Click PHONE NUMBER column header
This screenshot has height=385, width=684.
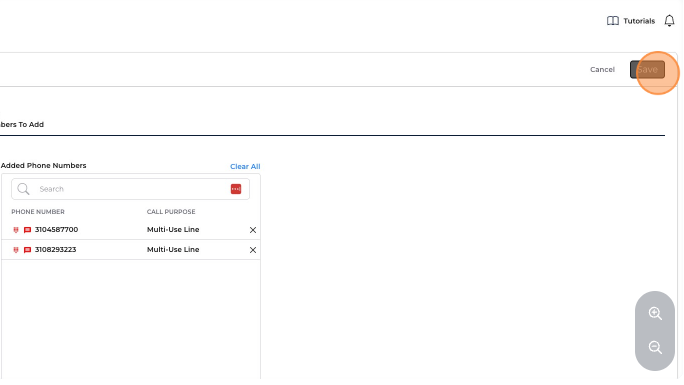coord(38,212)
